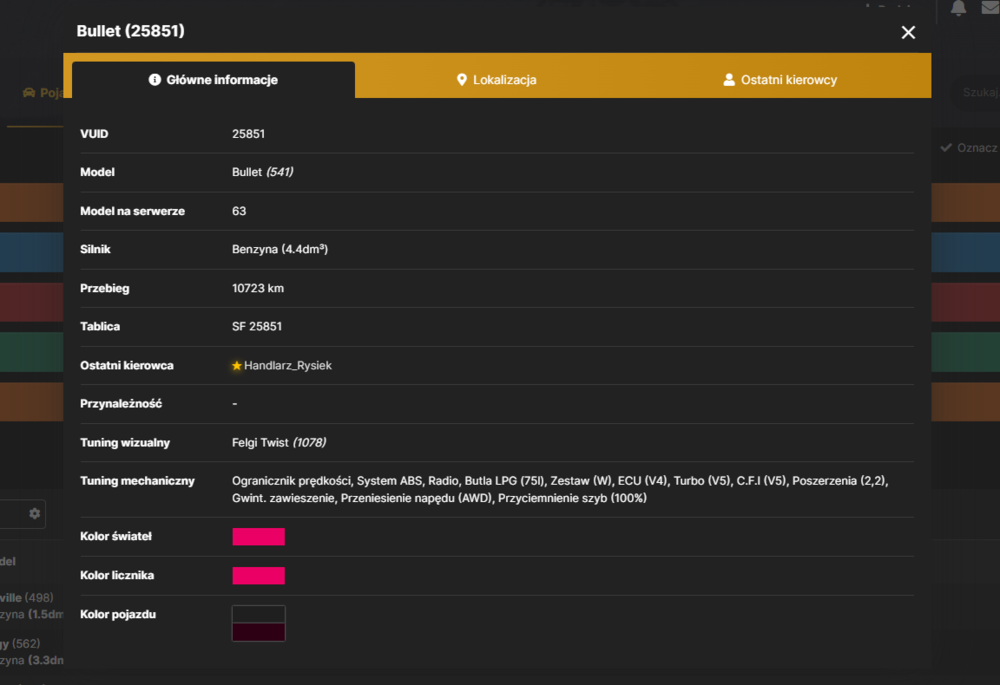
Task: Click the Tuning mechaniczny parts list text
Action: [560, 489]
